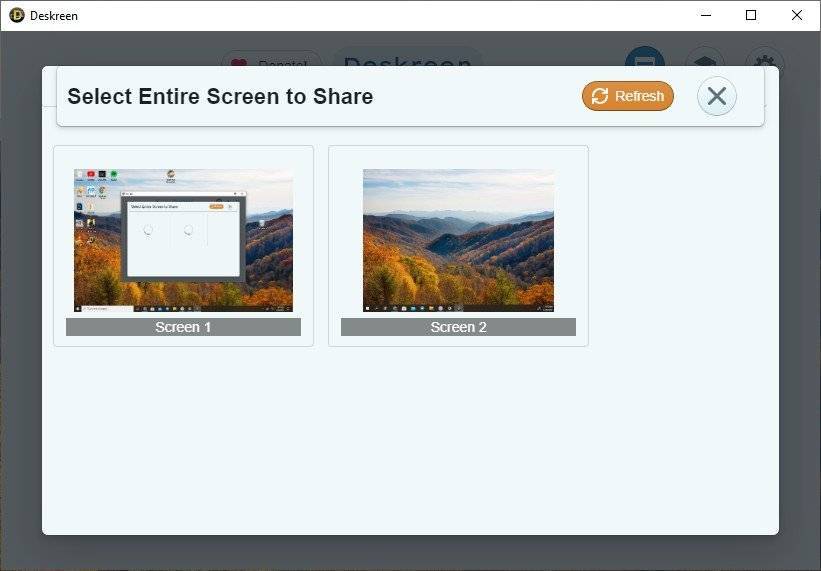Image resolution: width=821 pixels, height=571 pixels.
Task: Select the Screen 1 preview thumbnail
Action: click(183, 240)
